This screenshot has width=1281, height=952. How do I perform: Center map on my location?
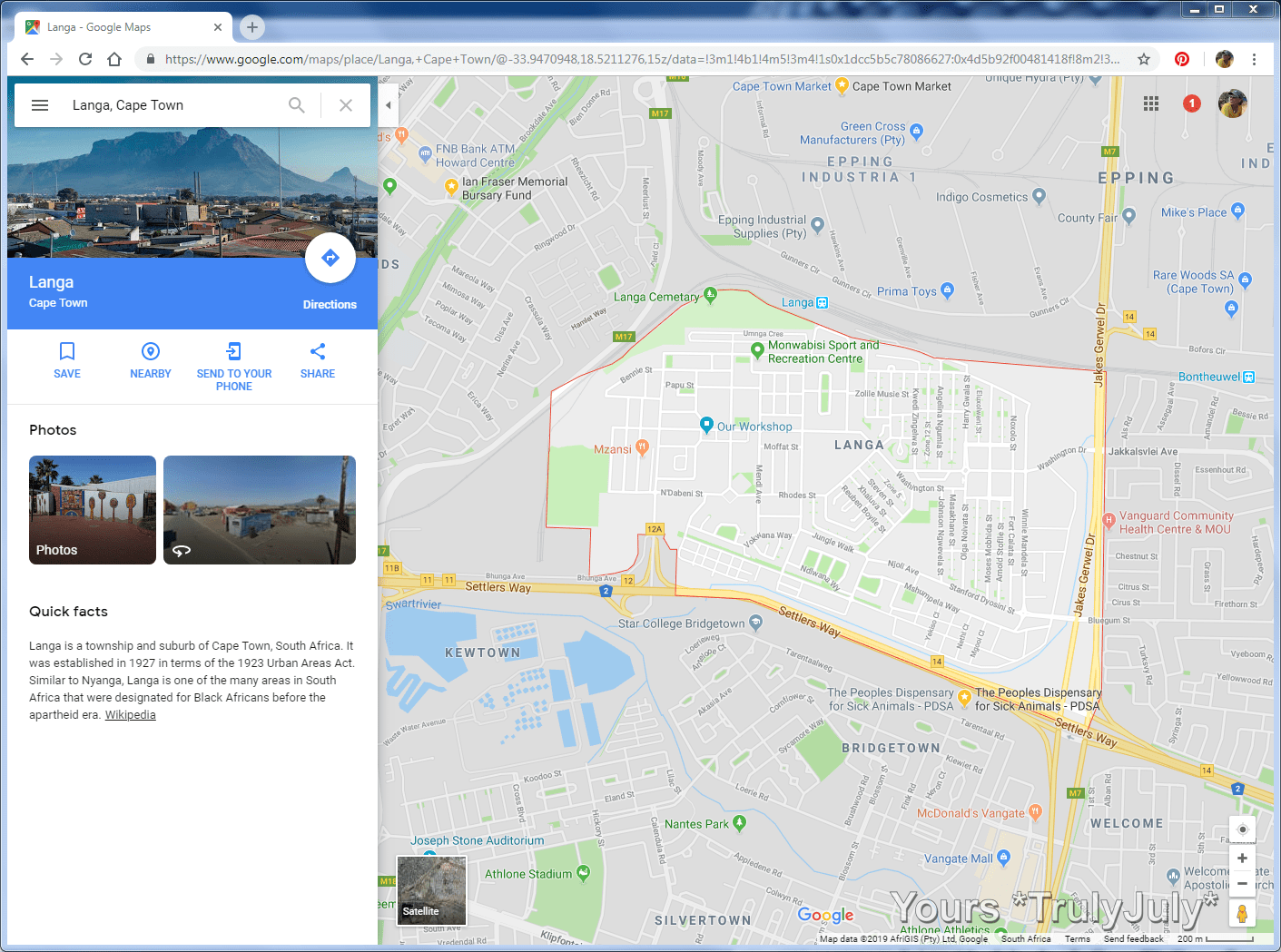coord(1242,829)
